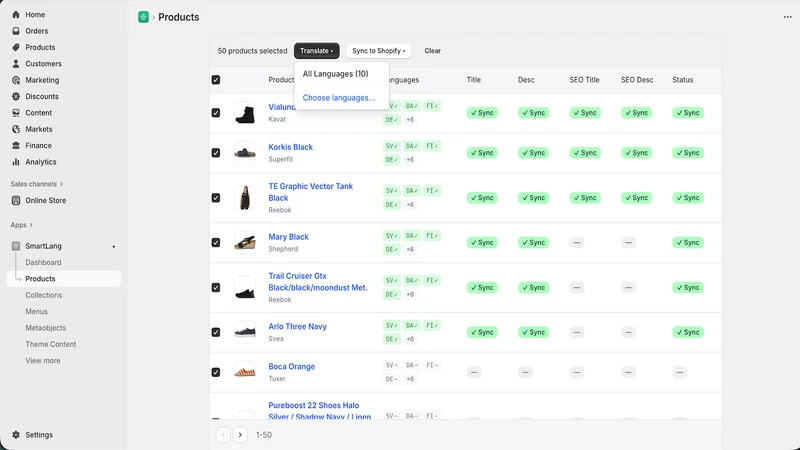Screen dimensions: 800x450
Task: Open SmartLang Dashboard page
Action: [43, 262]
